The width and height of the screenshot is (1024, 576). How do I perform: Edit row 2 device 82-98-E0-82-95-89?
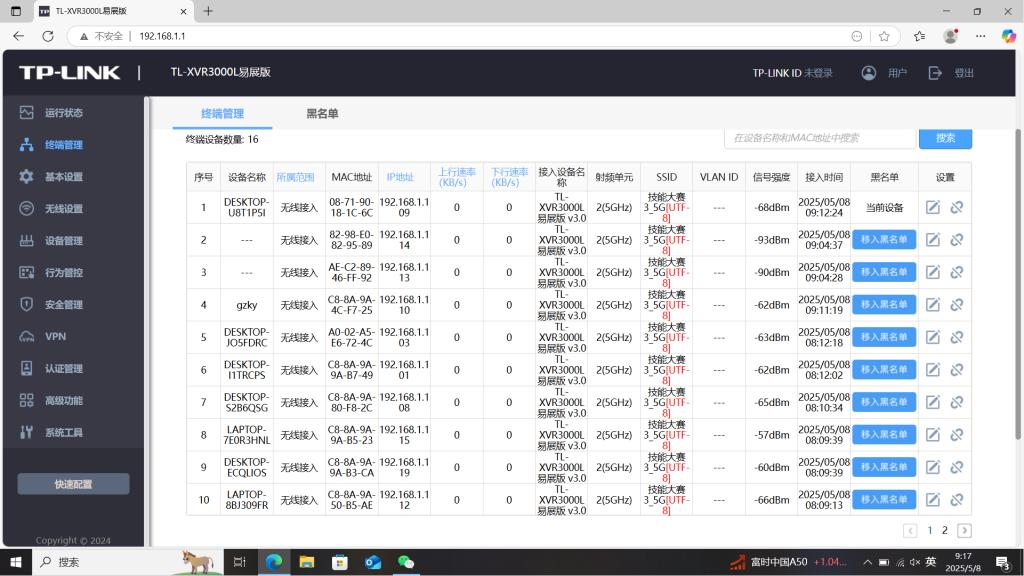pyautogui.click(x=933, y=240)
